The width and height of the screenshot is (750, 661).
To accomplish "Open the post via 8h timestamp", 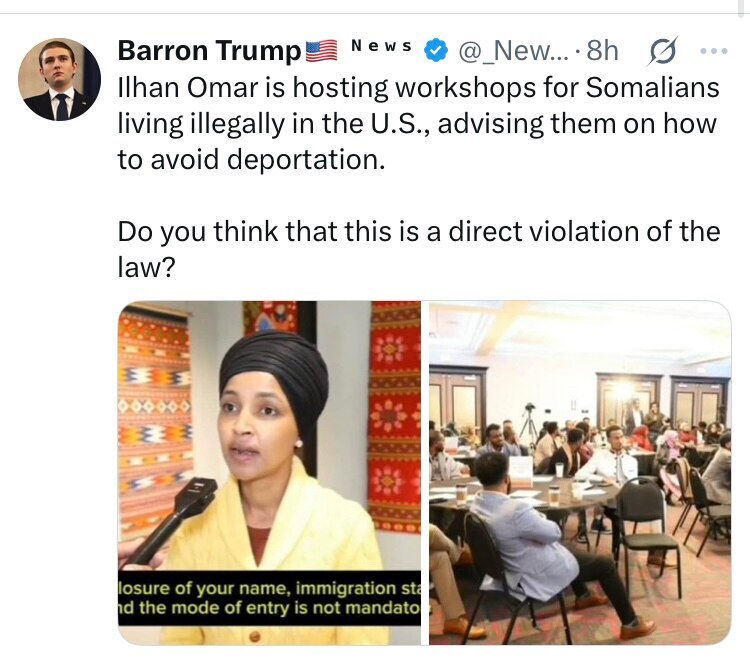I will pos(603,50).
